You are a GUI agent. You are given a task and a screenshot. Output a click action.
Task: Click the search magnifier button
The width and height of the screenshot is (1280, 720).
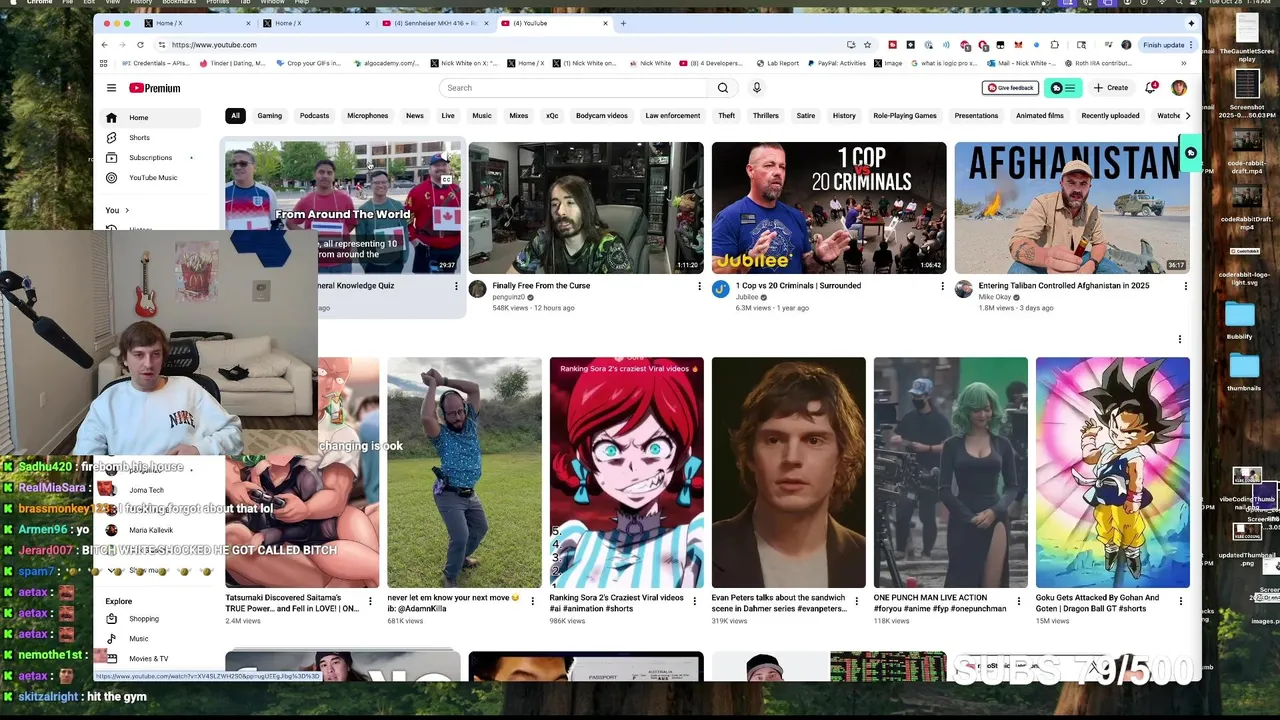point(723,88)
